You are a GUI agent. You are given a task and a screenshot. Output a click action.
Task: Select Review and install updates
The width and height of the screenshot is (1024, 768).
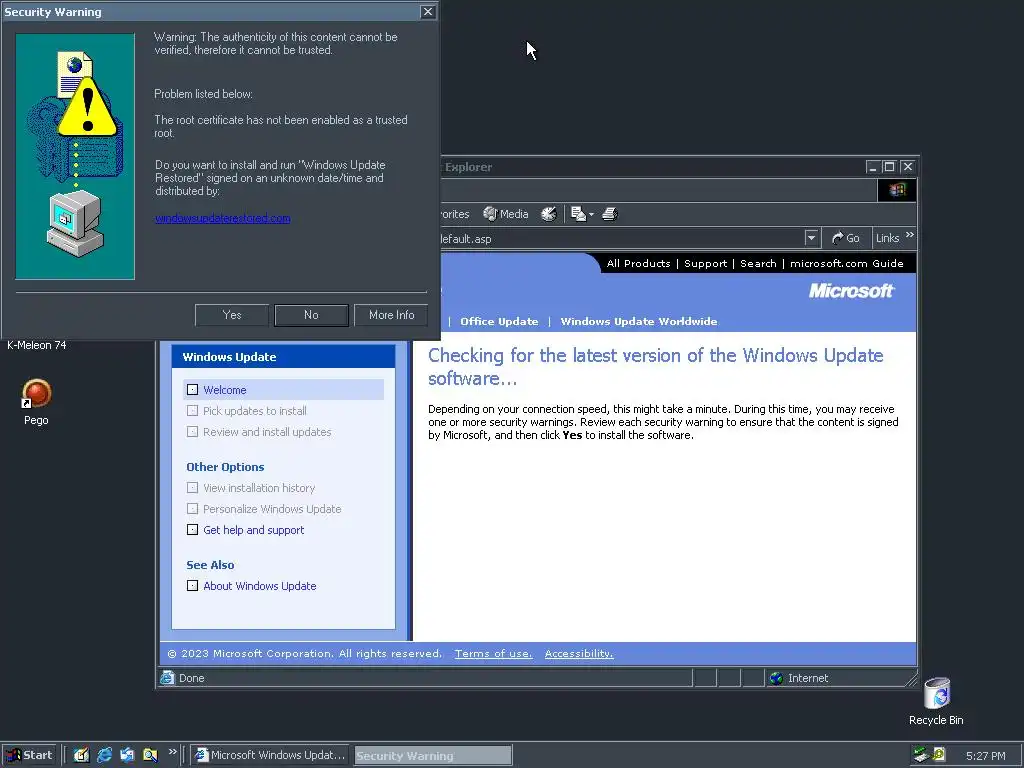[x=267, y=432]
